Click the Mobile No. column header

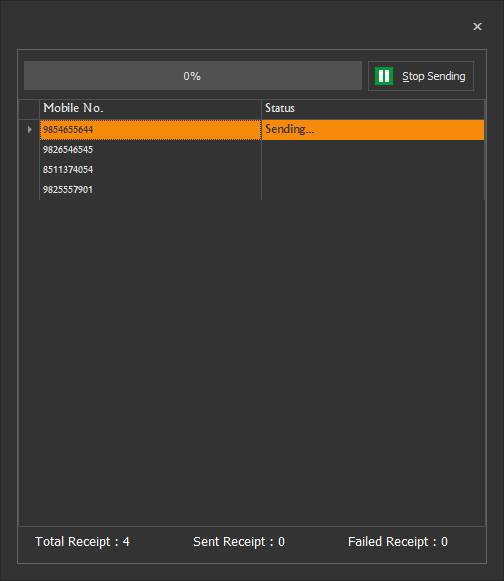[150, 109]
